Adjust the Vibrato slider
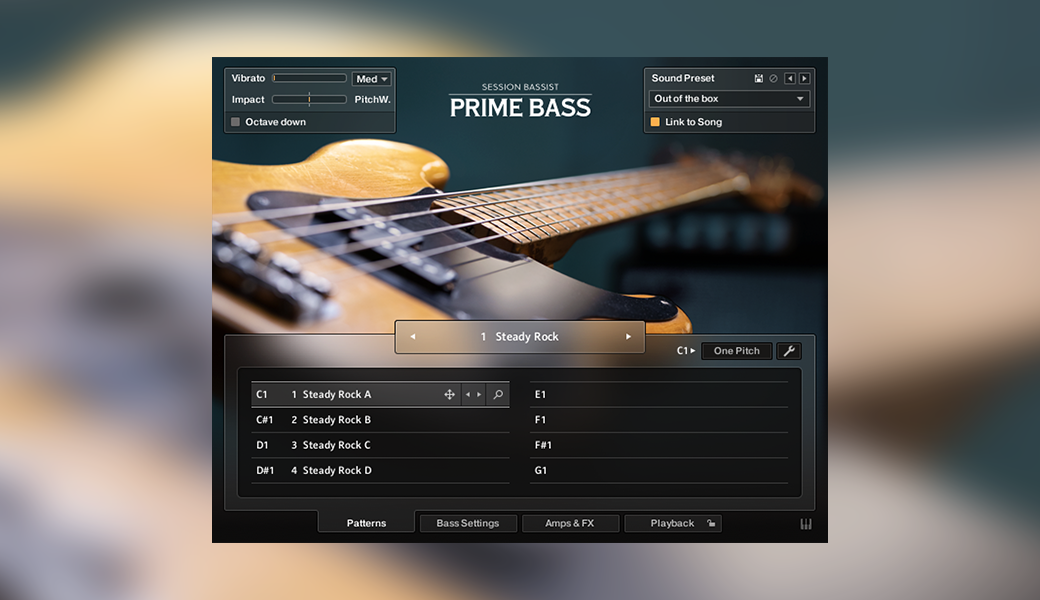Viewport: 1040px width, 600px height. click(x=310, y=78)
